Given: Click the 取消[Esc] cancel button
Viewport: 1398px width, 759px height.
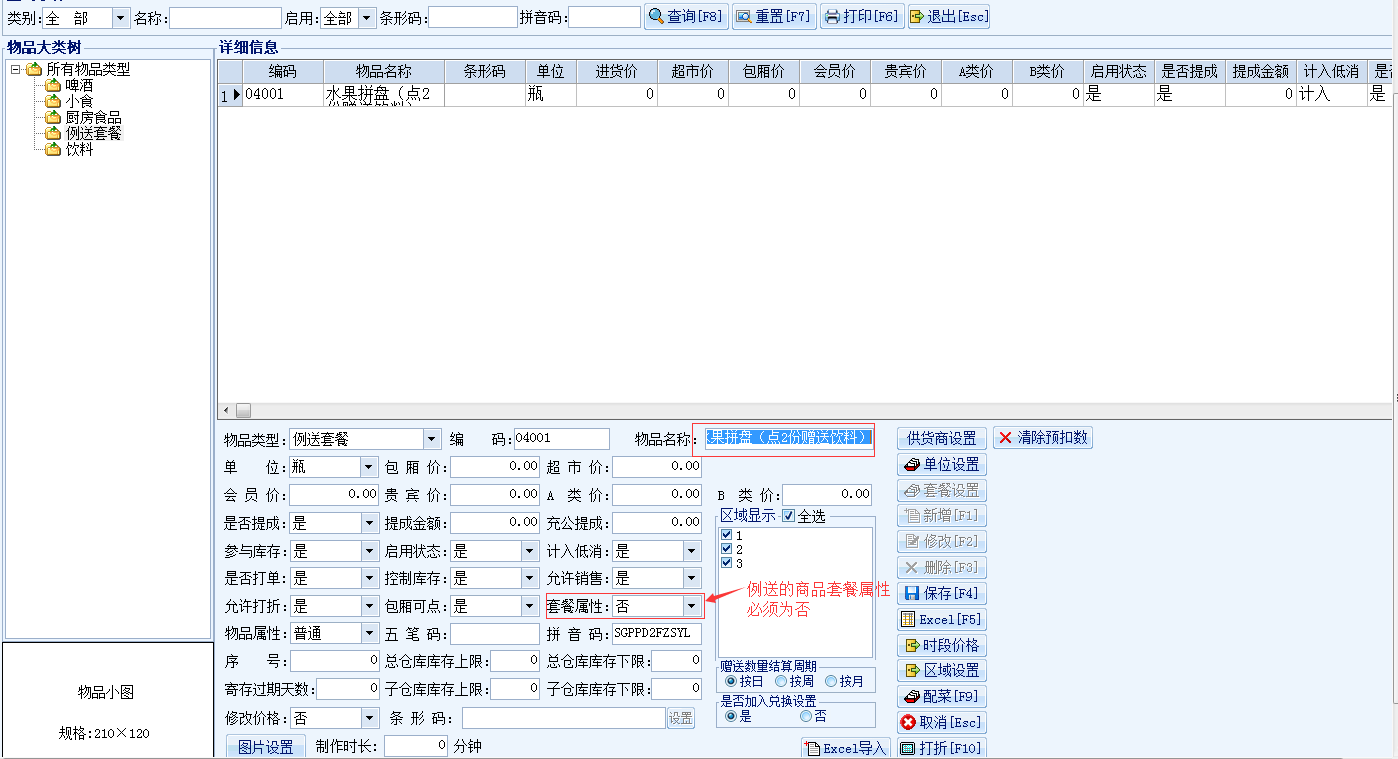Looking at the screenshot, I should click(x=942, y=722).
